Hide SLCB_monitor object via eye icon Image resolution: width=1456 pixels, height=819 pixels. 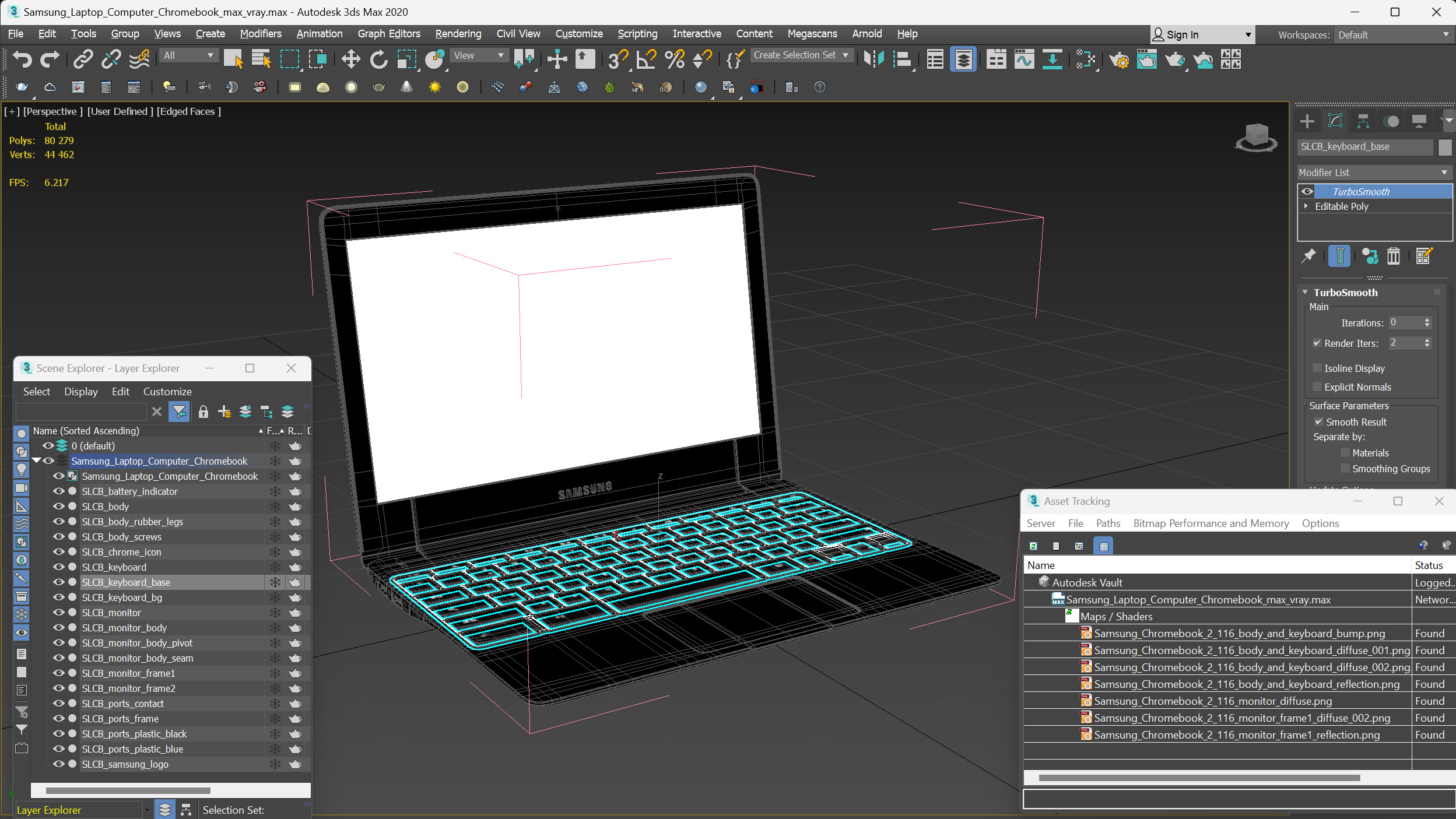coord(58,613)
